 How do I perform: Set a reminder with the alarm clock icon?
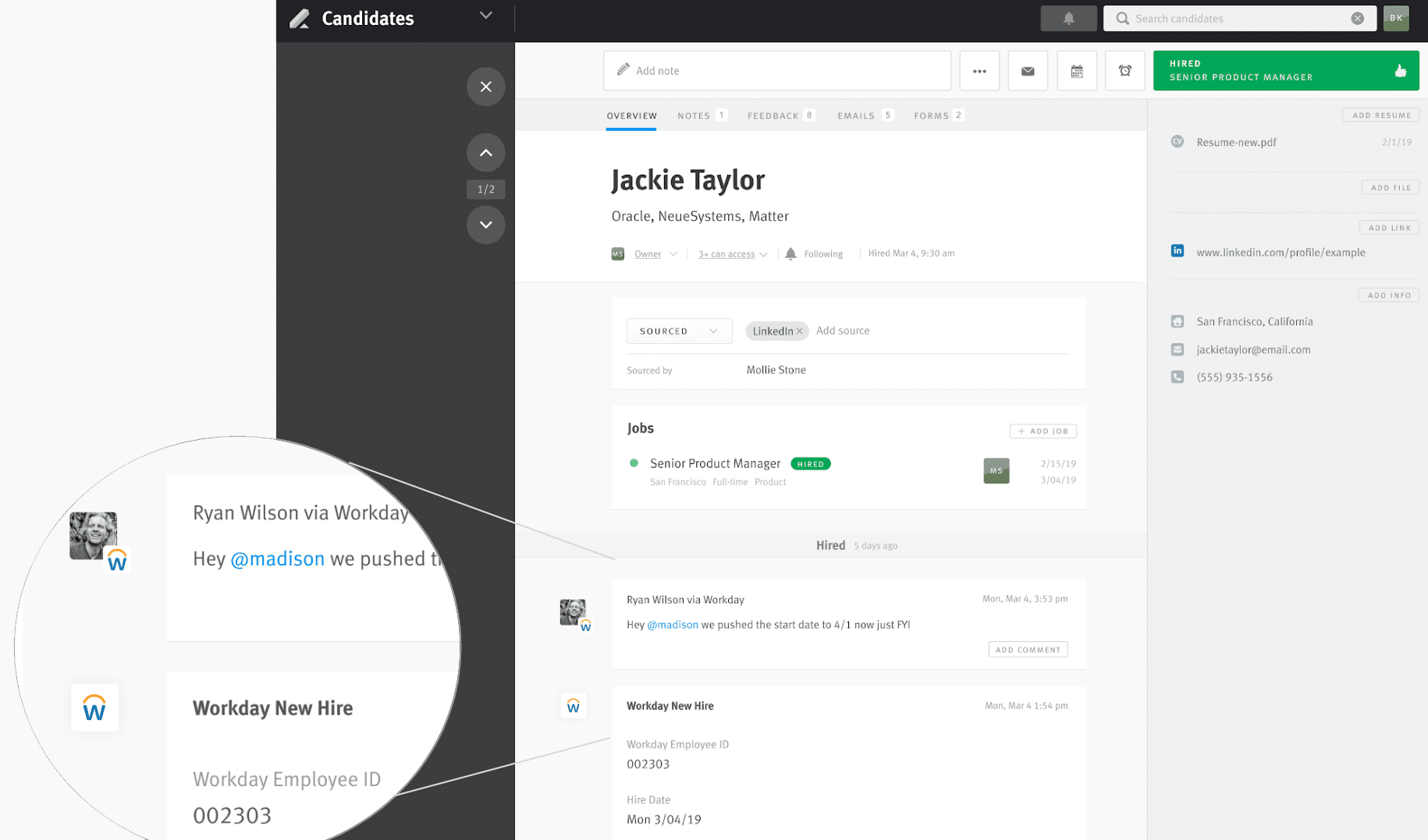click(1124, 70)
